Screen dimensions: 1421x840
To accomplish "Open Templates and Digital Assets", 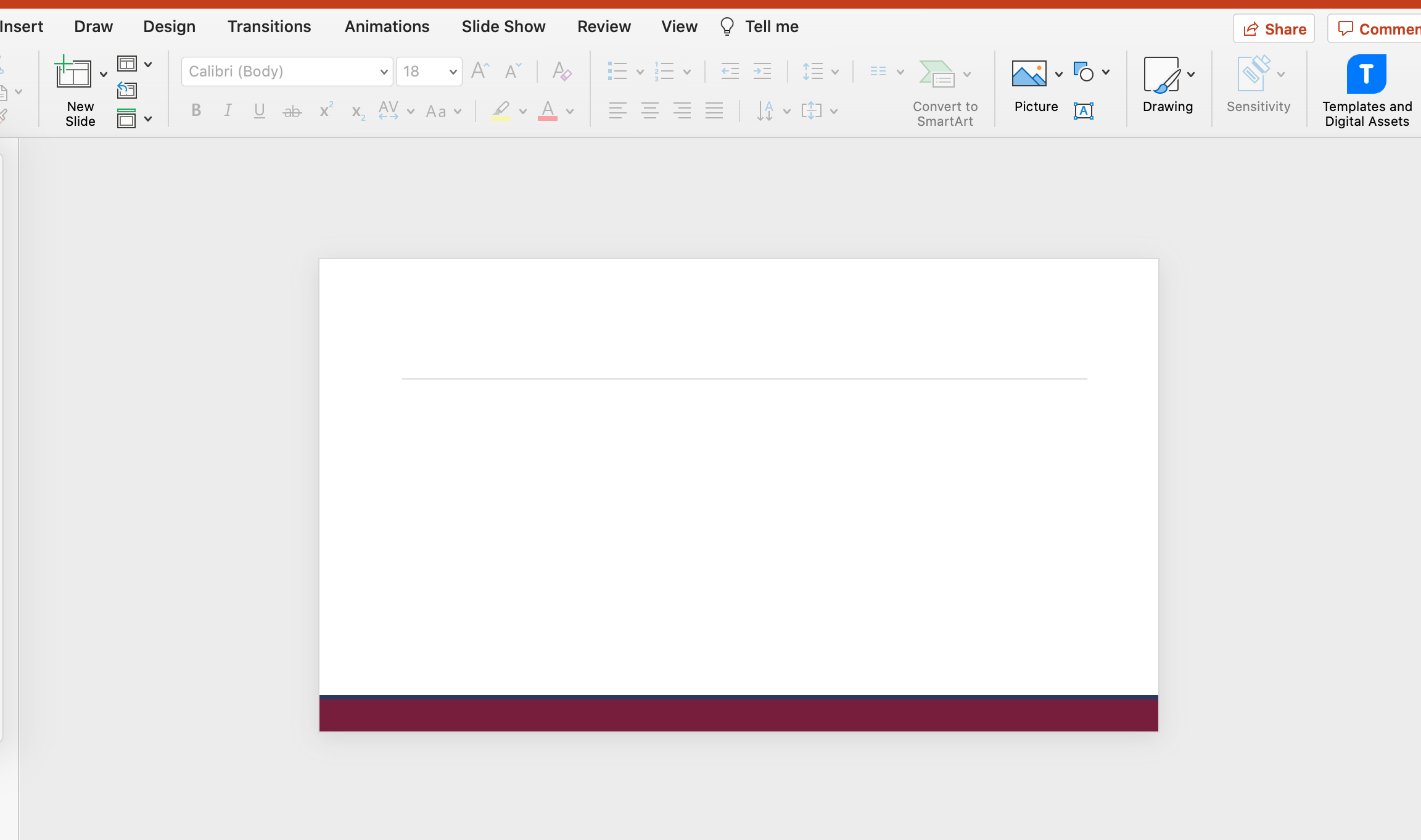I will [x=1366, y=74].
